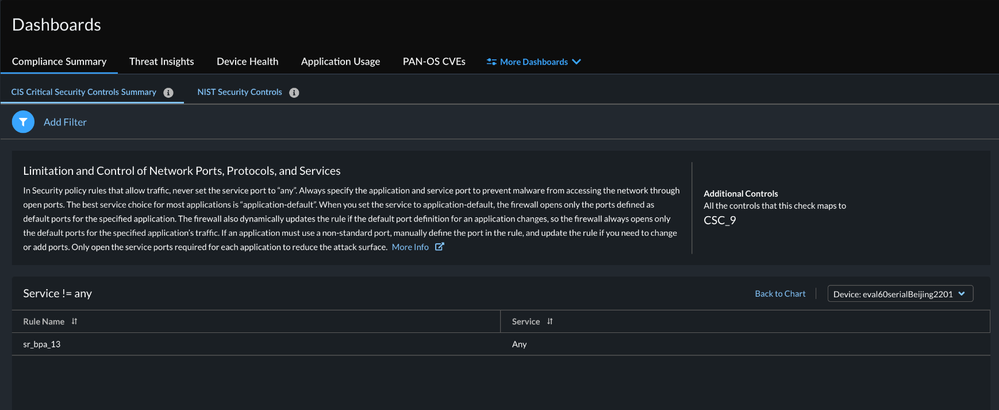Image resolution: width=999 pixels, height=410 pixels.
Task: Sort by Rule Name column icon
Action: click(75, 322)
